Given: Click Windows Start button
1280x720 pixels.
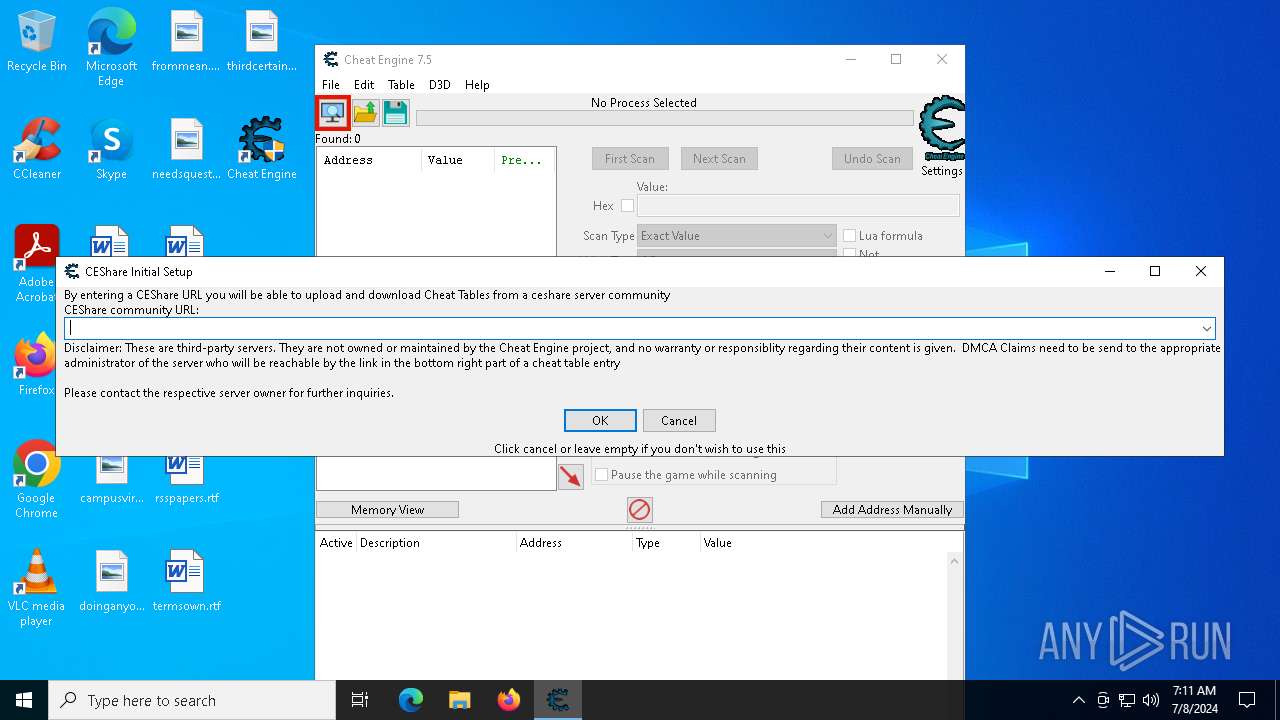Looking at the screenshot, I should [24, 700].
